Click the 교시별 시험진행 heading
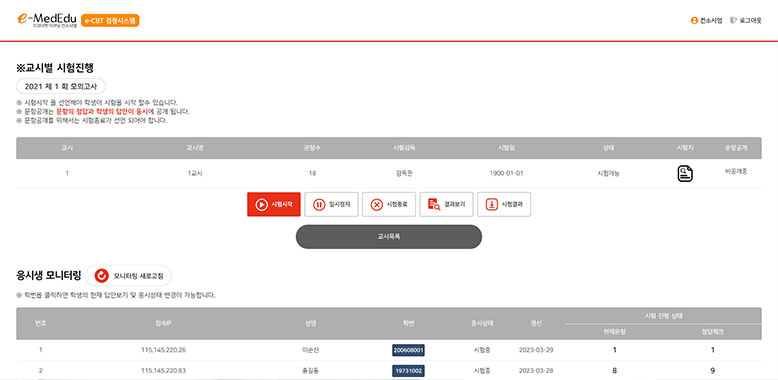The height and width of the screenshot is (380, 778). pos(55,68)
